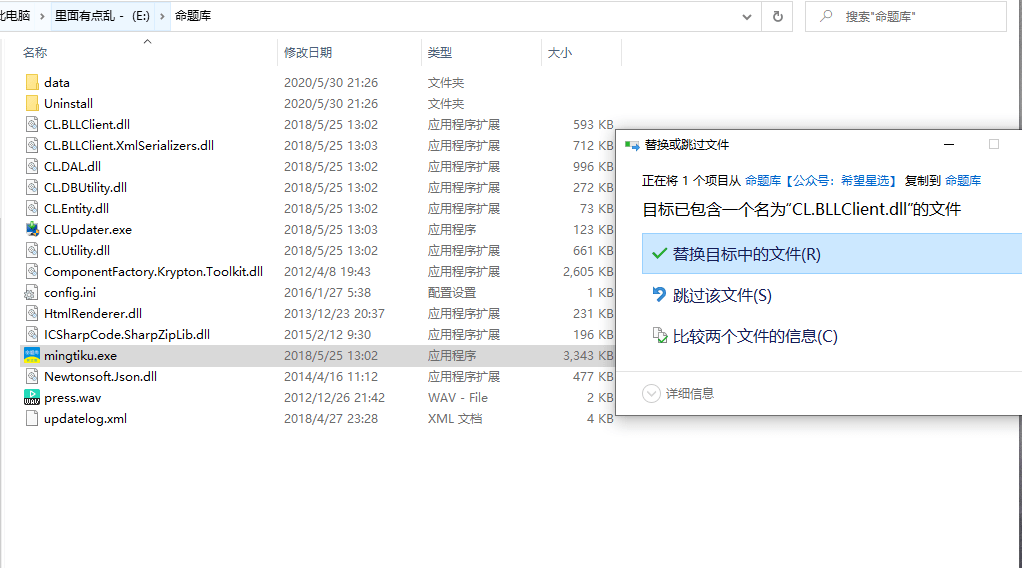Click the search magnifier icon
This screenshot has height=568, width=1022.
click(826, 16)
